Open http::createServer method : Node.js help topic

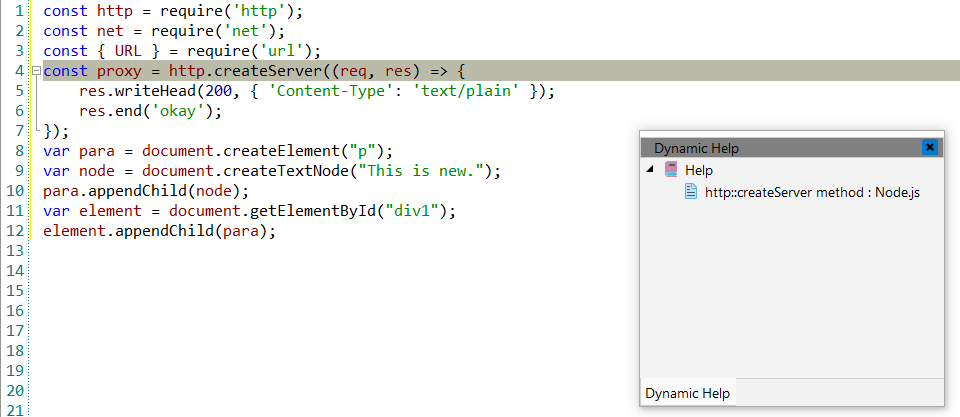point(812,192)
